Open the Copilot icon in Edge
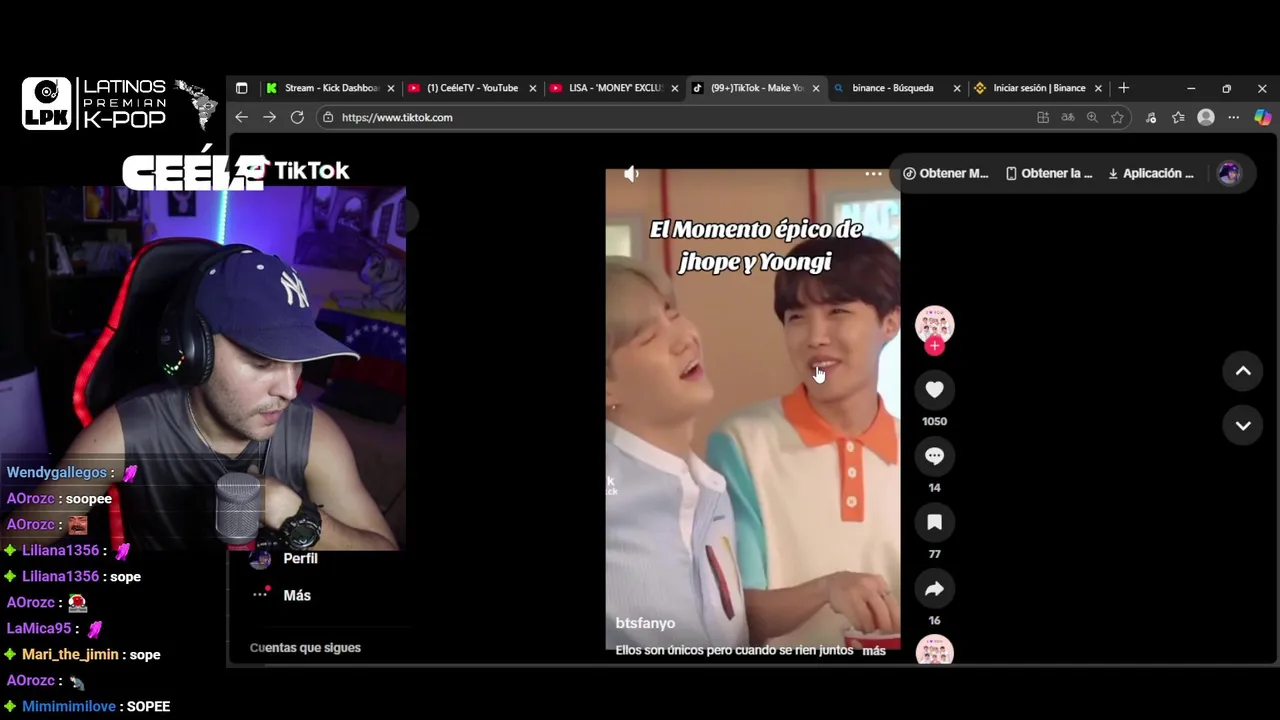This screenshot has height=720, width=1280. (x=1262, y=117)
